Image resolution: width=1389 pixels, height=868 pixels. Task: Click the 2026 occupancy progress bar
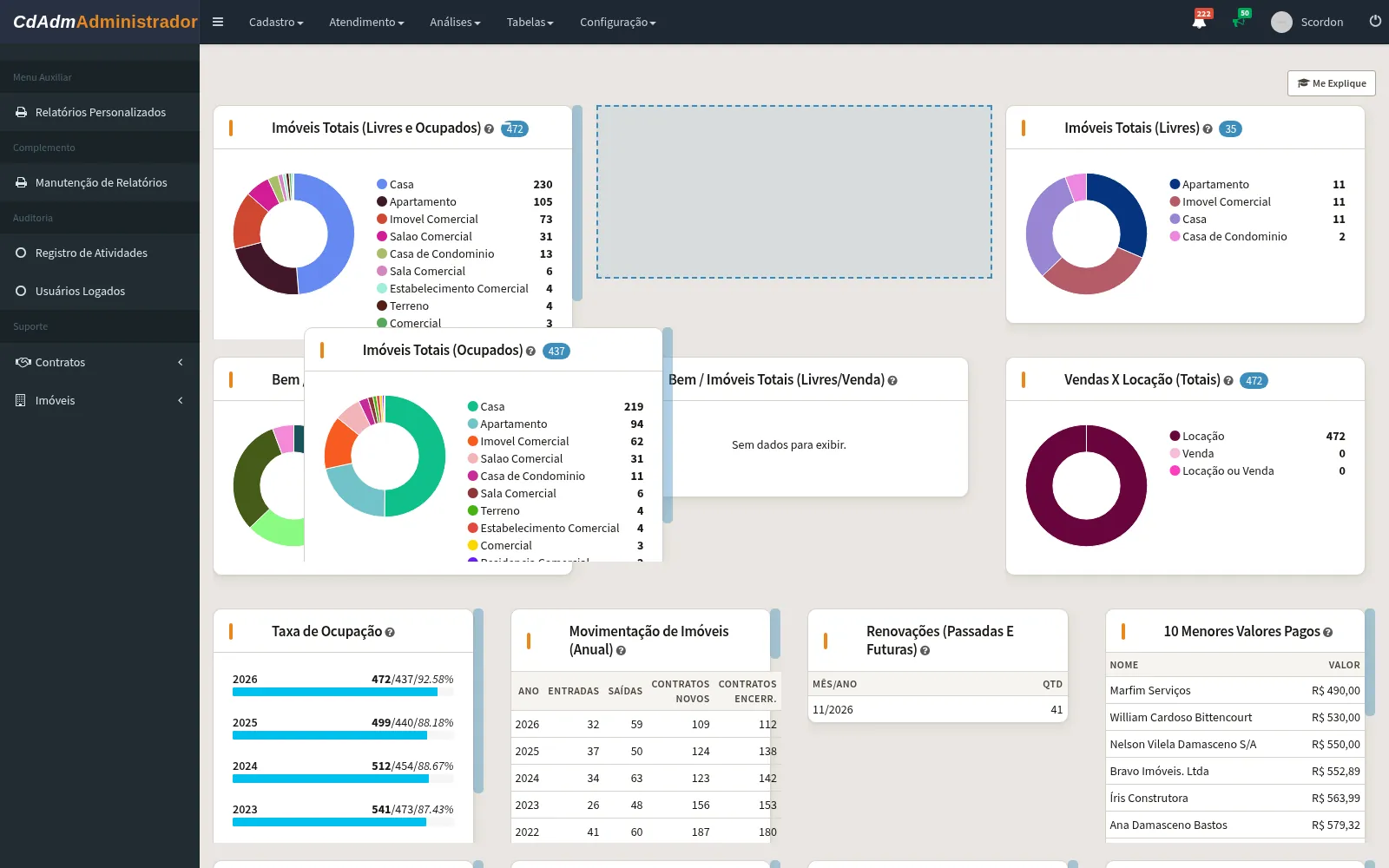coord(343,692)
